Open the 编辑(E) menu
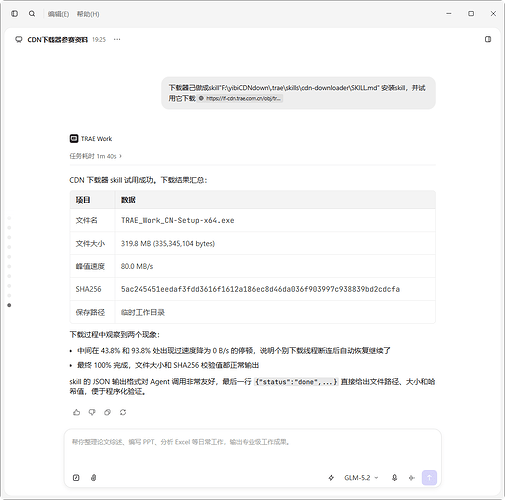 pos(58,14)
